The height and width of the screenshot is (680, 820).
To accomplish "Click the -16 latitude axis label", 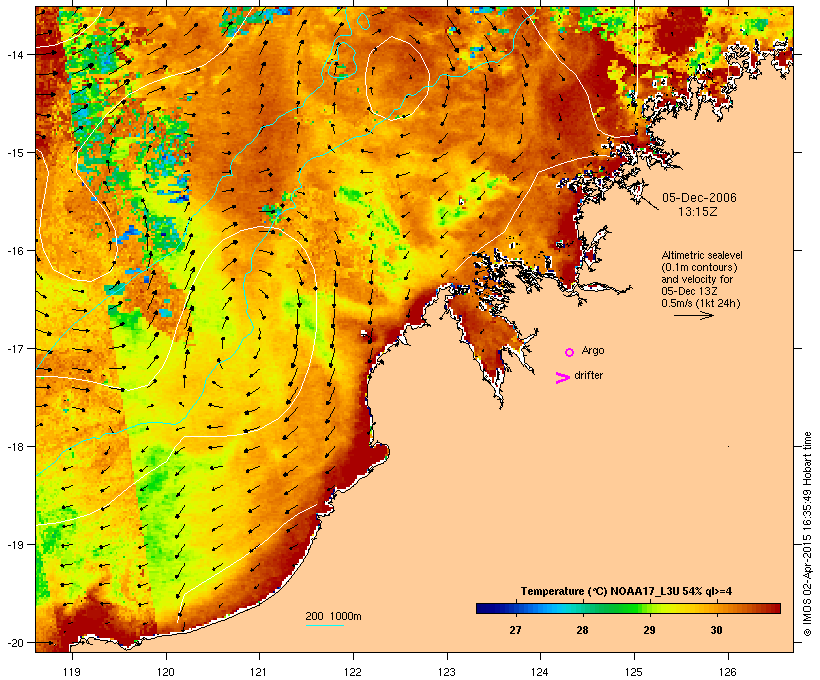I will tap(15, 251).
